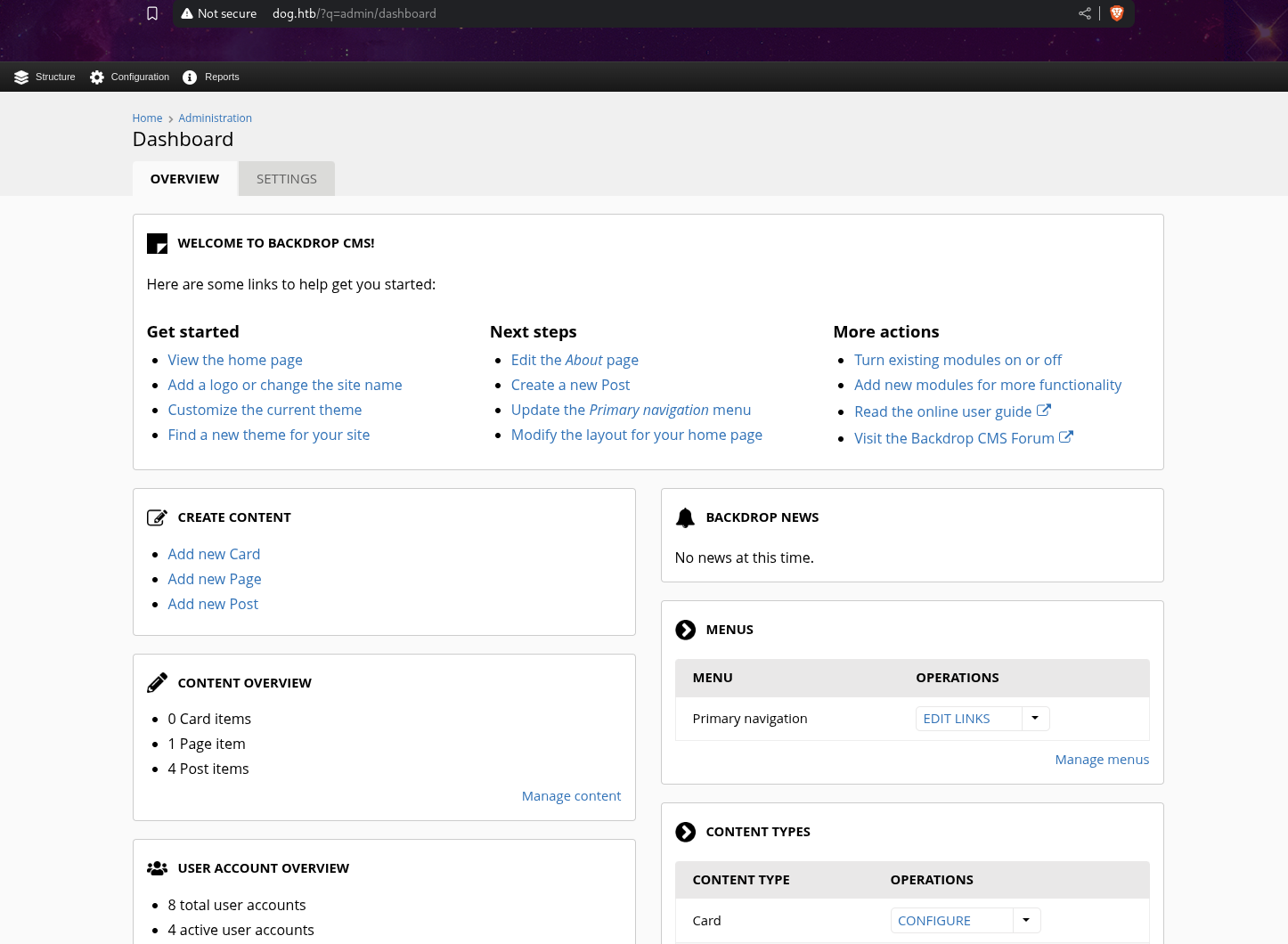Click the Structure layers icon in admin bar

coord(21,77)
